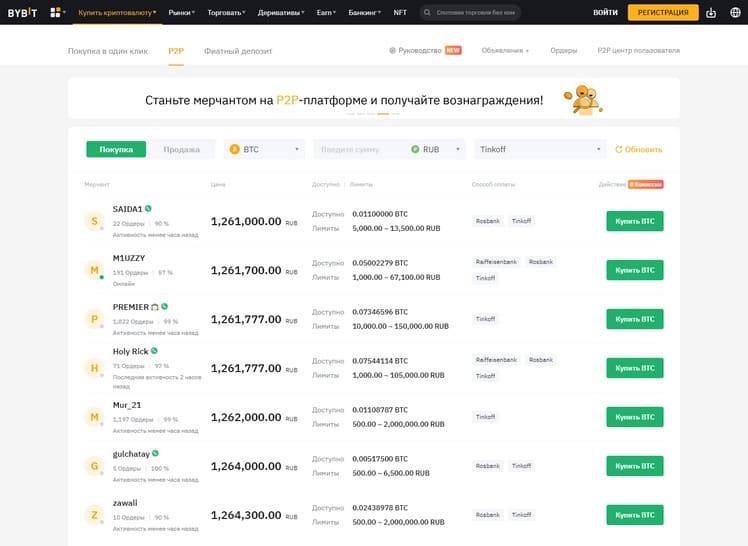Select the P2P tab

click(x=176, y=51)
